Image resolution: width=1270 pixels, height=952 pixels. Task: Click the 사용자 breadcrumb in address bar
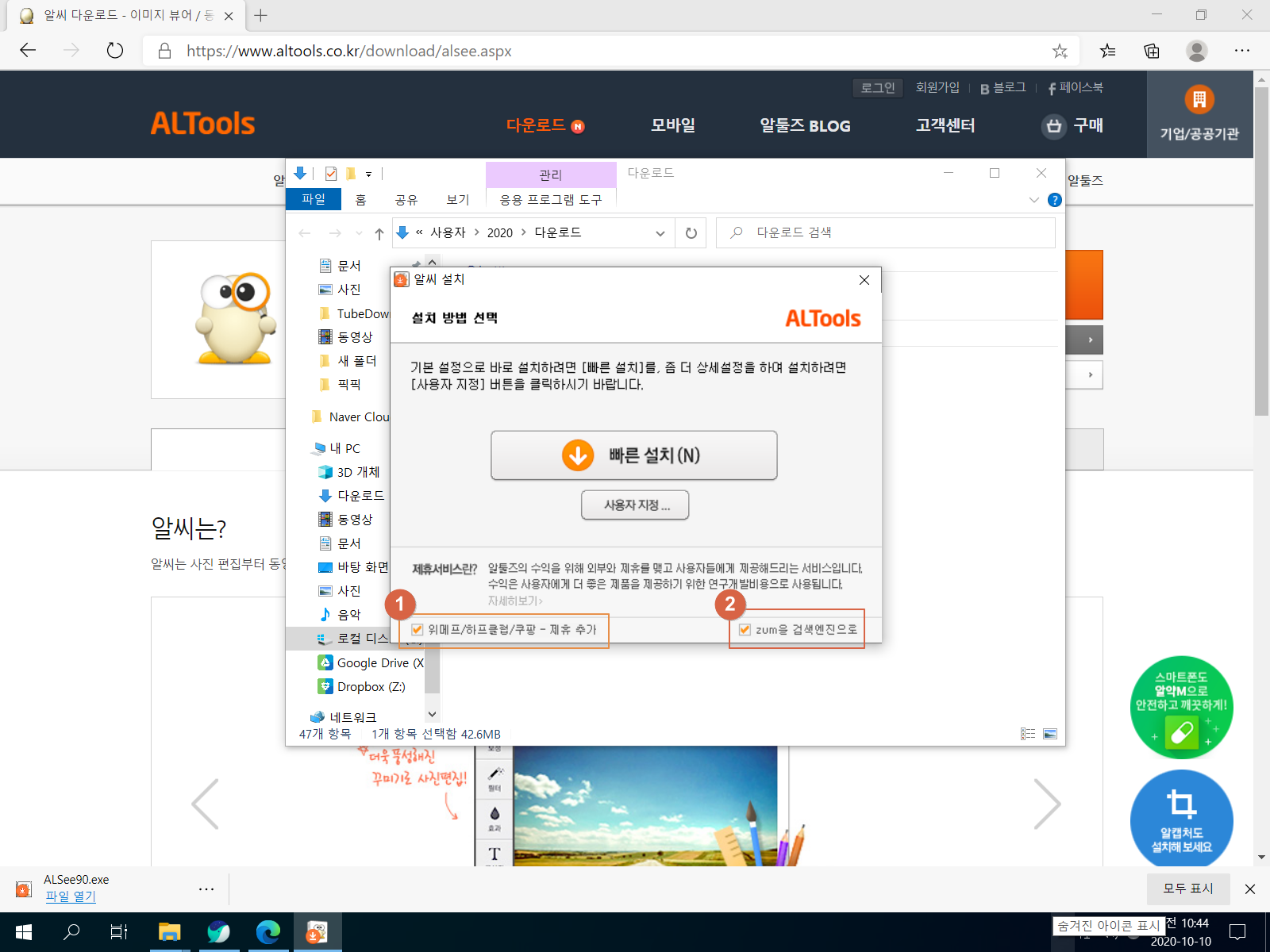pos(448,232)
